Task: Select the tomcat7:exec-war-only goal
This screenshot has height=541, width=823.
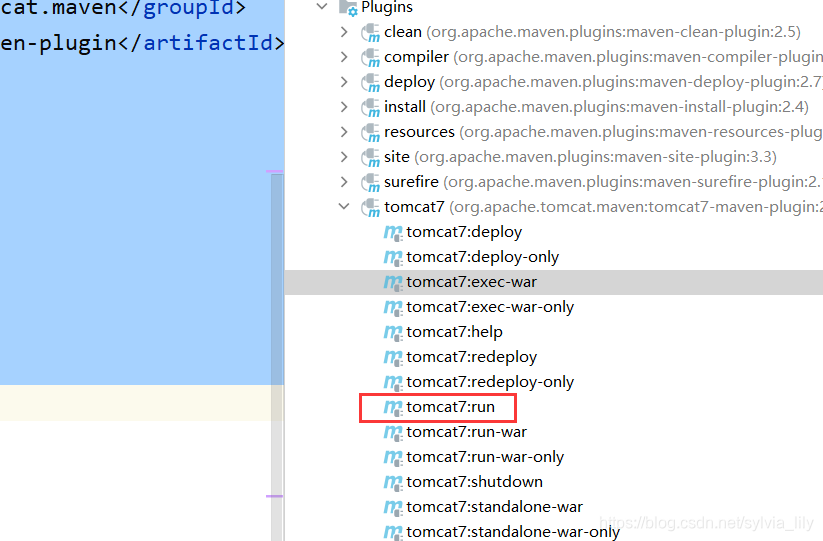Action: tap(490, 307)
